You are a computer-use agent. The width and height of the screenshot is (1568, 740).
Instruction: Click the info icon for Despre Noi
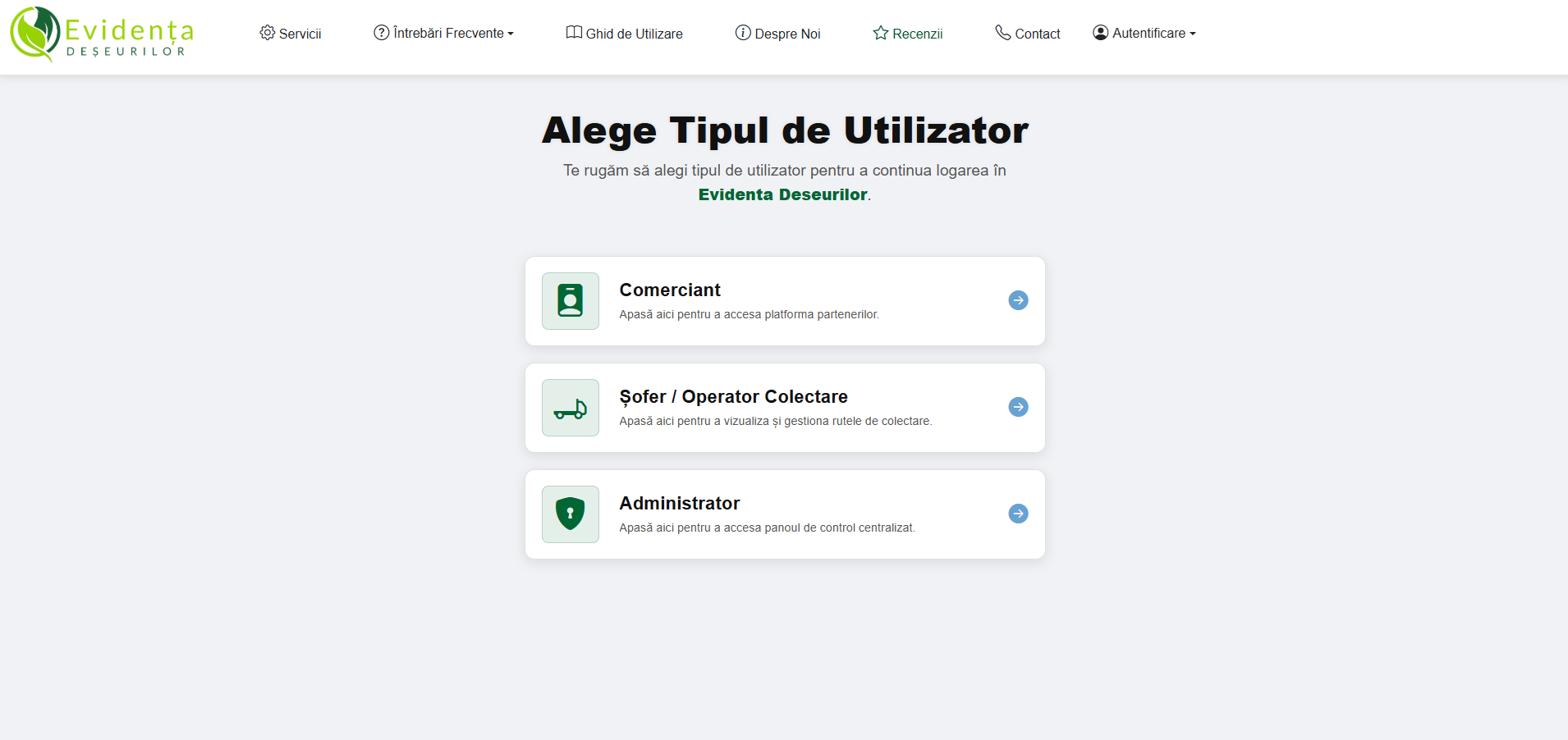(x=743, y=33)
